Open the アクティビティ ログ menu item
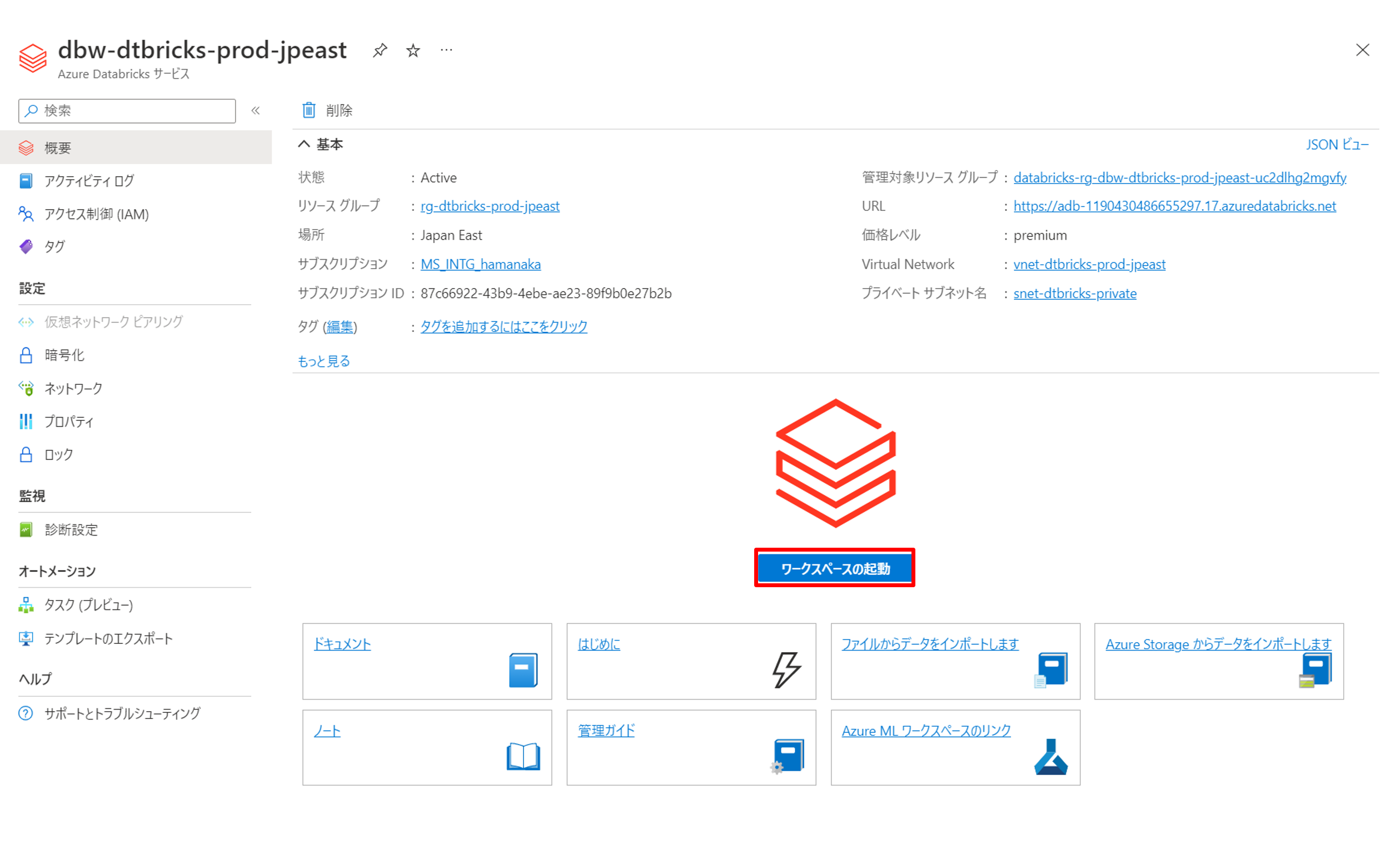This screenshot has width=1400, height=863. (x=89, y=181)
